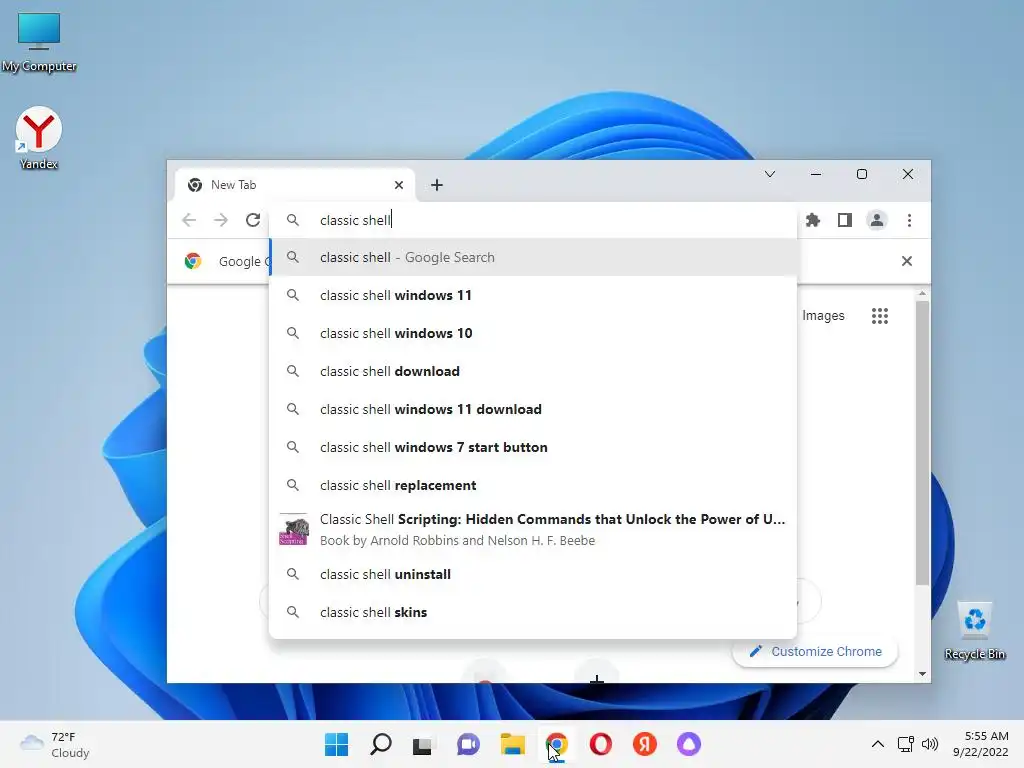
Task: Open the Recycle Bin on the desktop
Action: click(974, 631)
